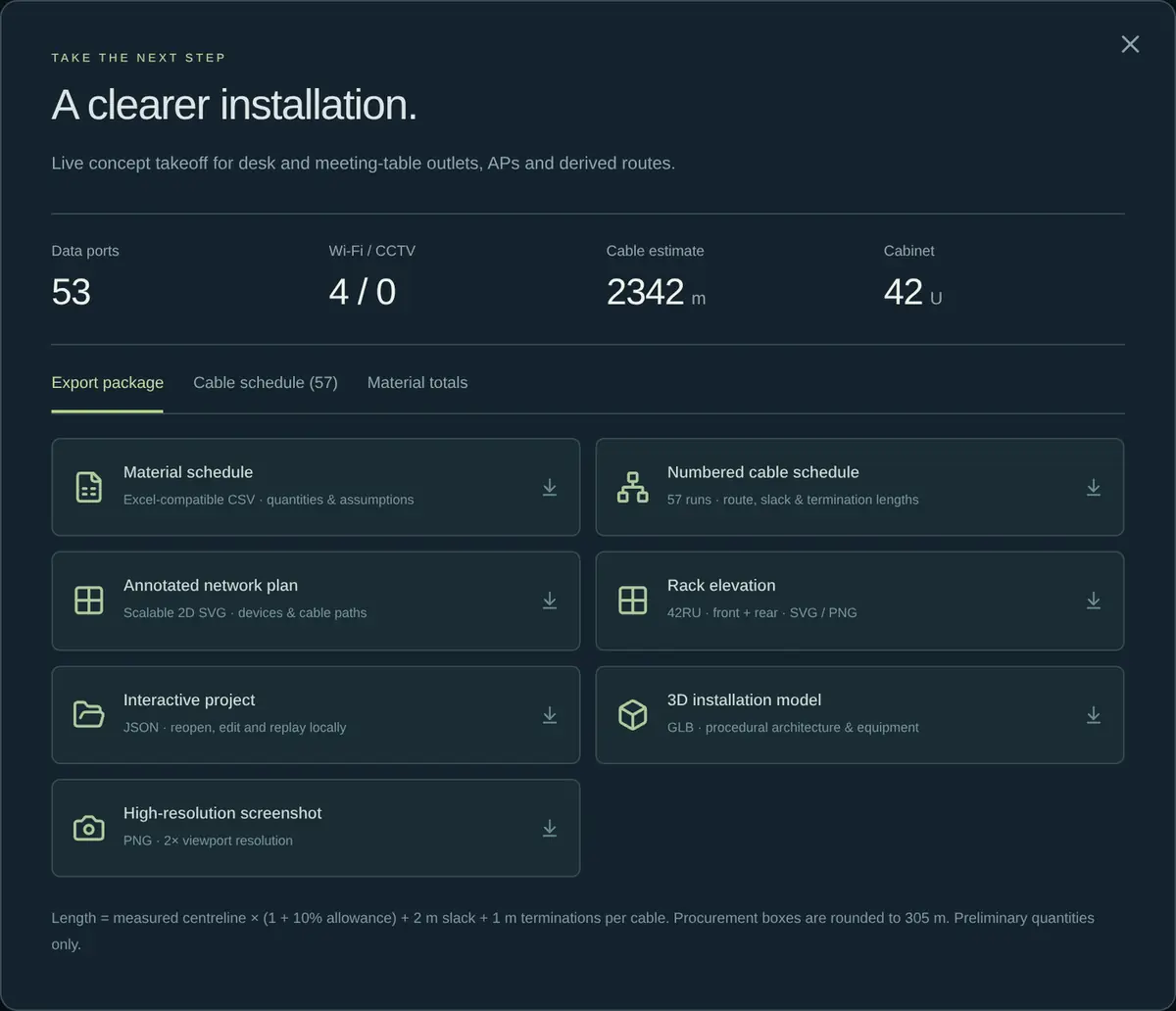Click the heading 'A clearer installation.'
Screen dimensions: 1176x1011
pos(234,105)
